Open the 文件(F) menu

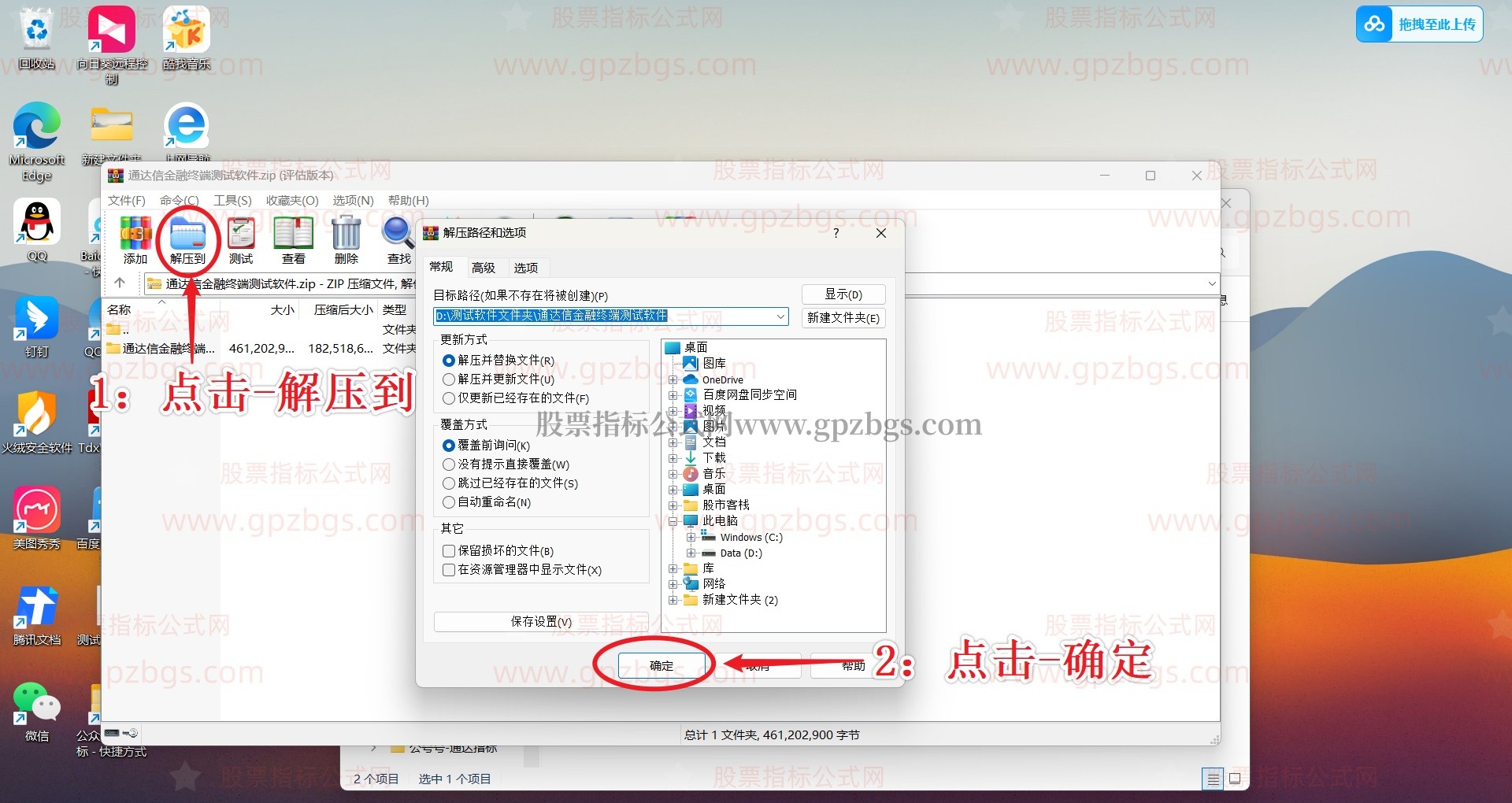pyautogui.click(x=127, y=201)
